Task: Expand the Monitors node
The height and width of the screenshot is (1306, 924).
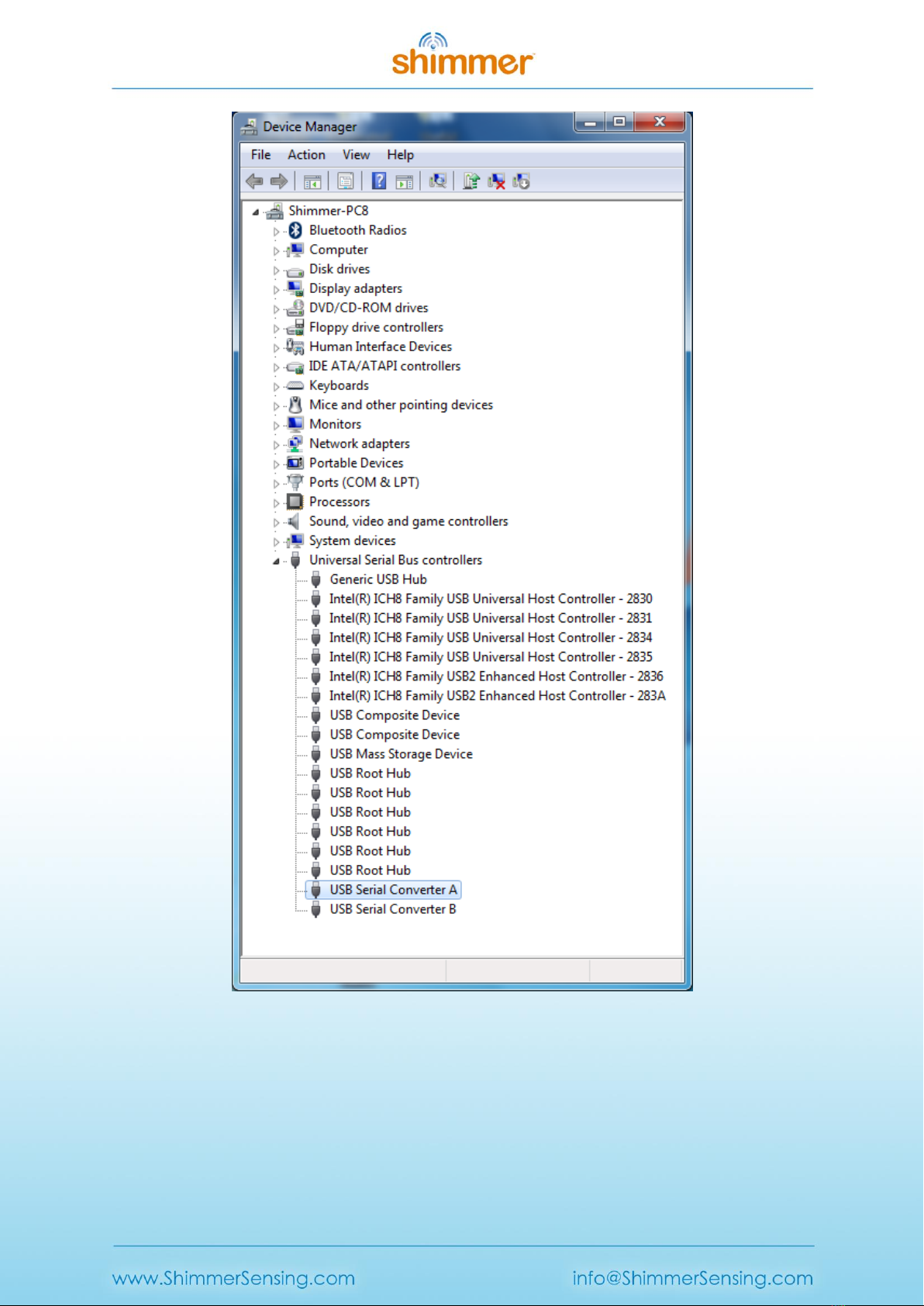Action: tap(276, 425)
